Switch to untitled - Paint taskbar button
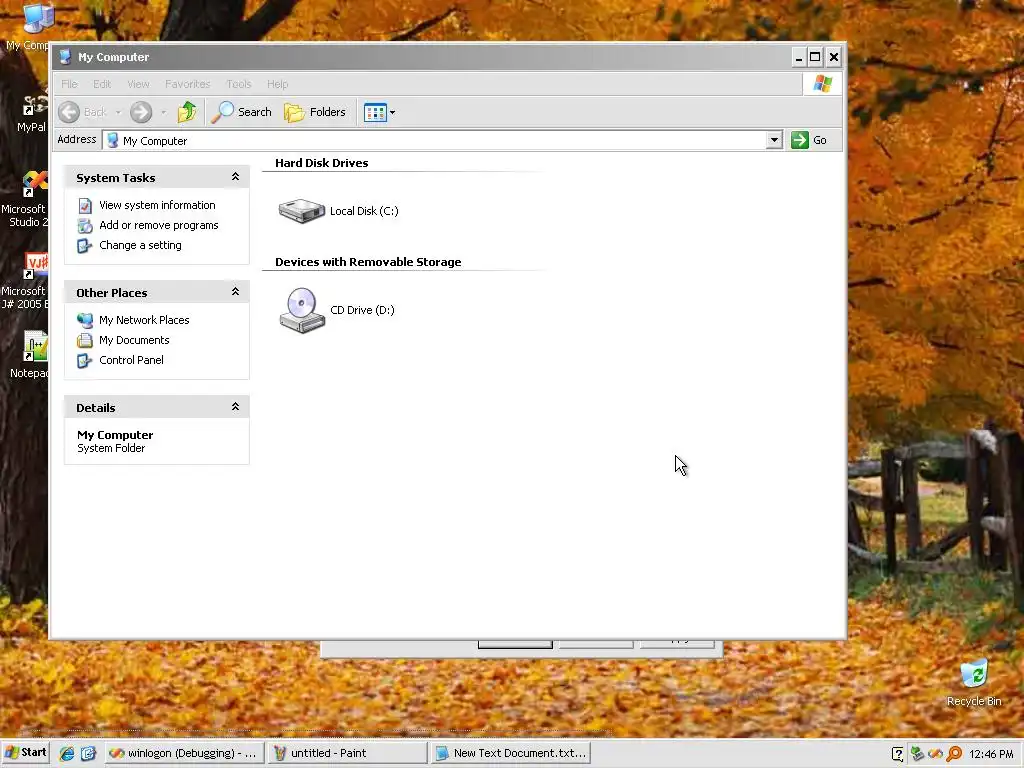Viewport: 1024px width, 768px height. [x=347, y=753]
